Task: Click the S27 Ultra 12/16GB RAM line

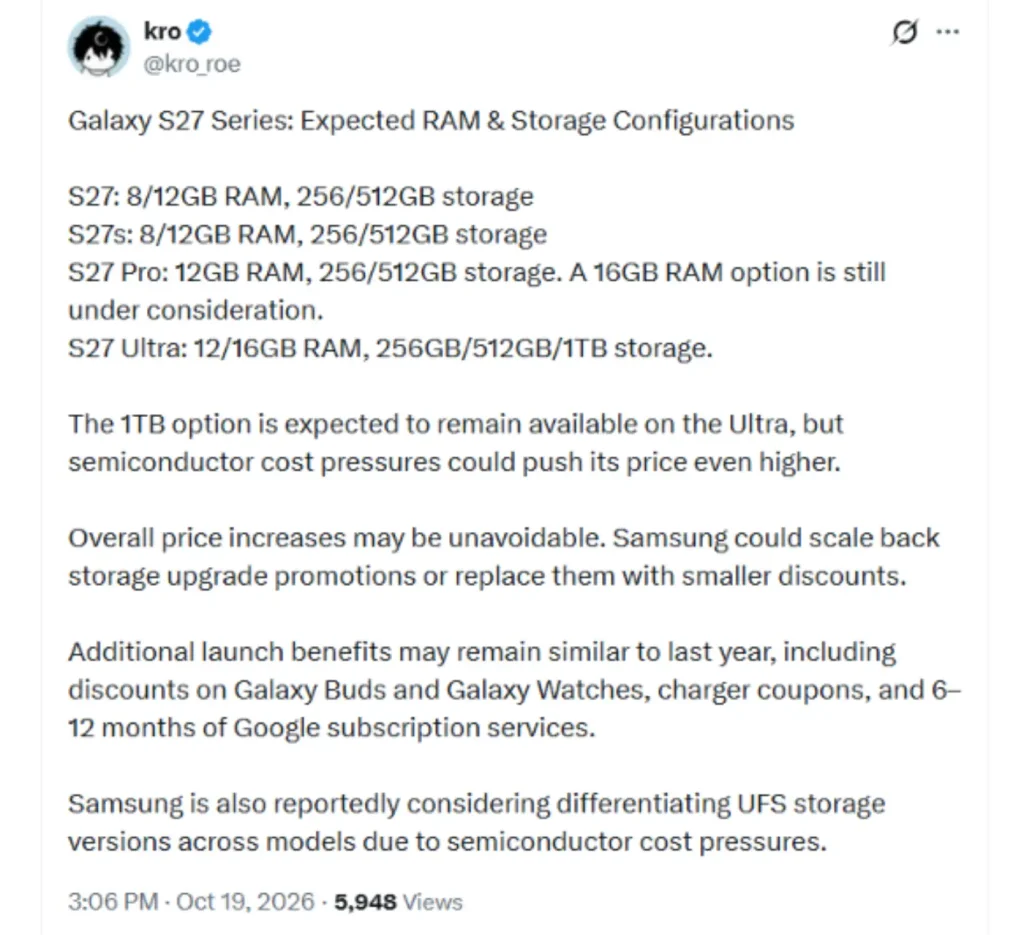Action: click(391, 348)
